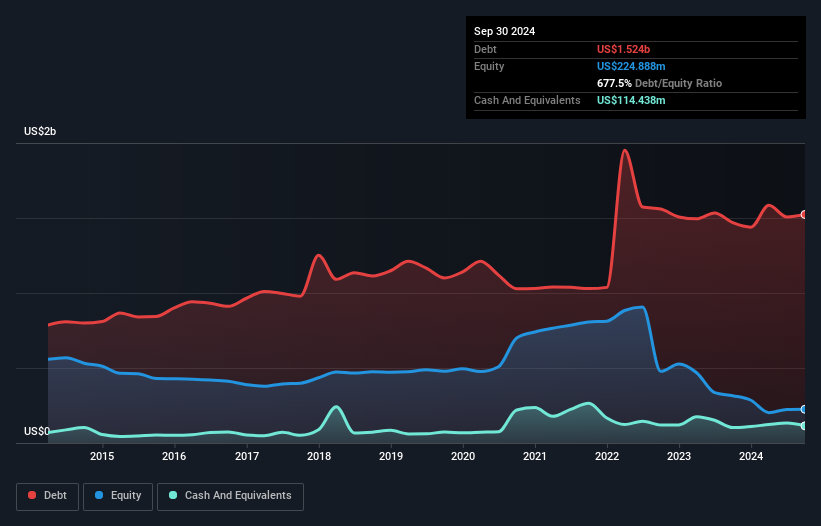
Task: Select the 2019 x-axis label
Action: click(x=391, y=456)
